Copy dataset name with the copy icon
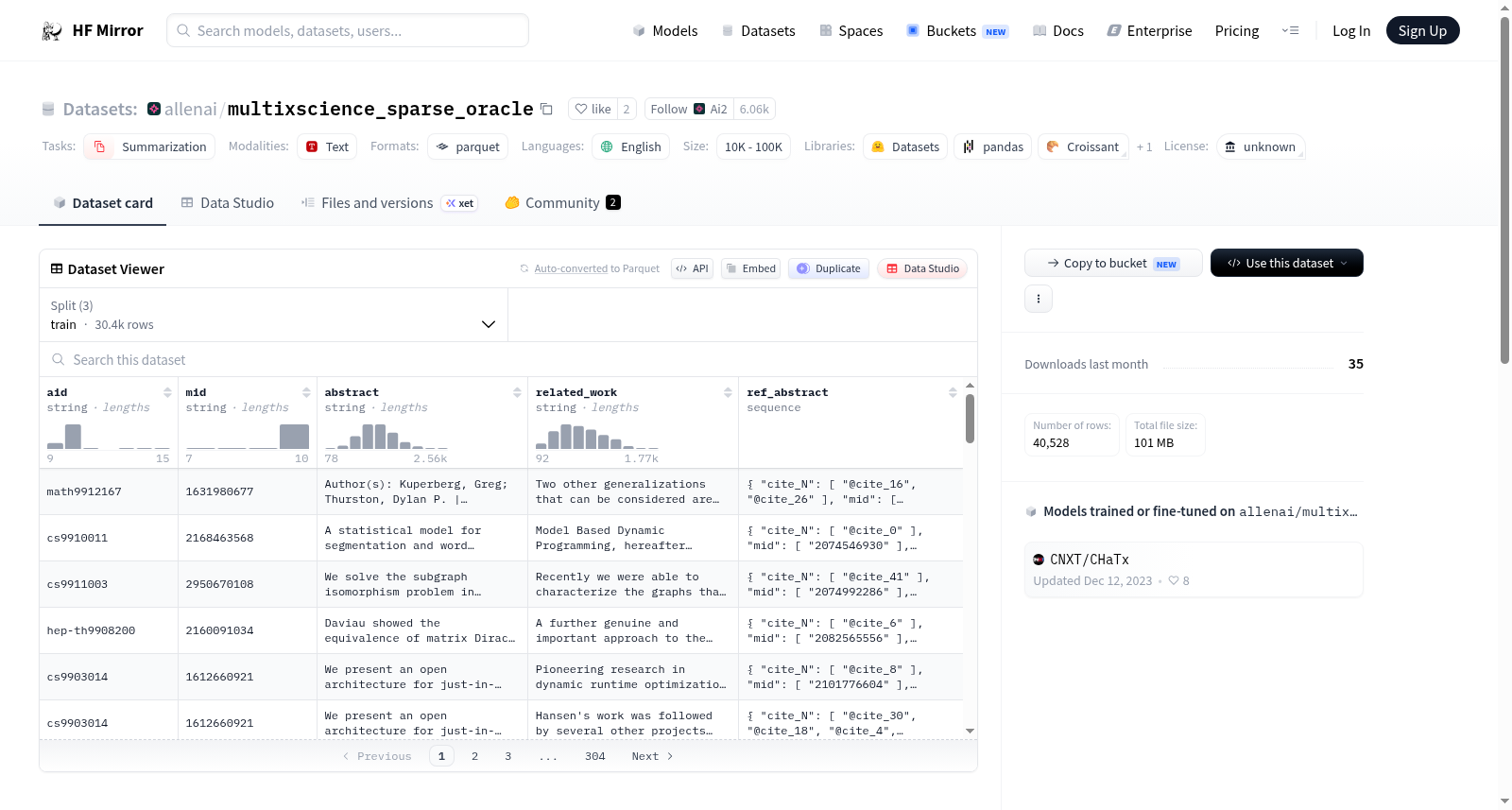Screen dimensions: 1512x810 tap(546, 109)
